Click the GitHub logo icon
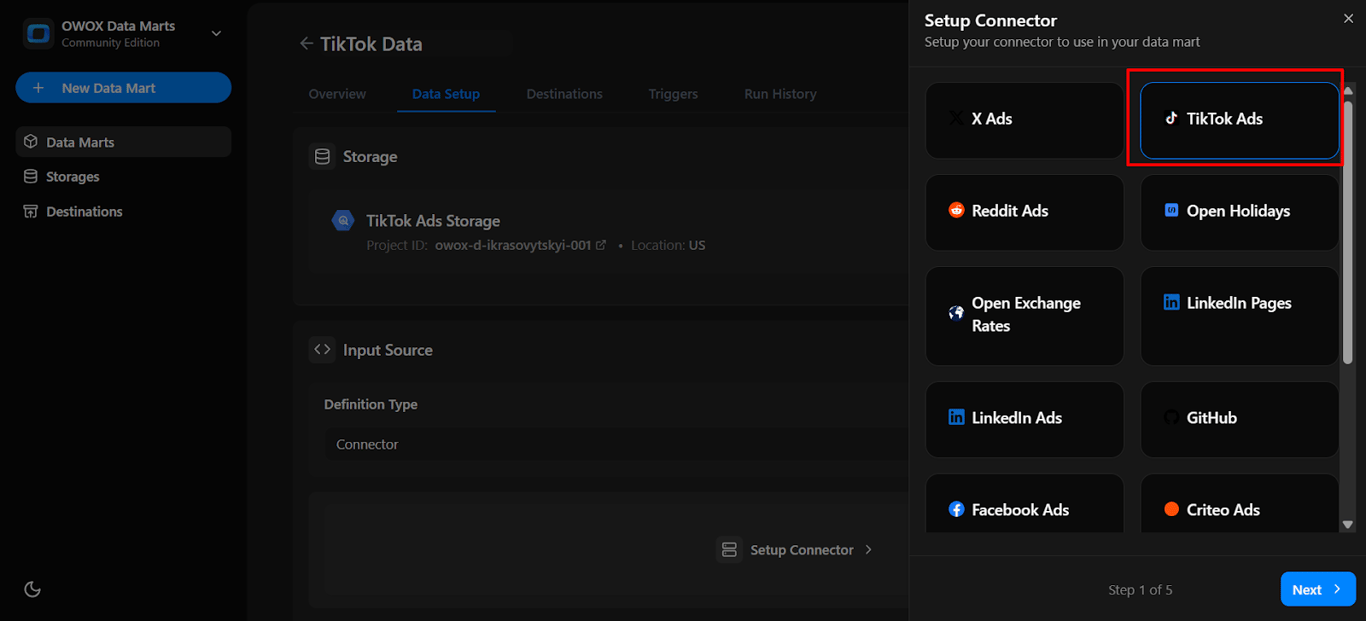This screenshot has width=1366, height=621. point(1171,417)
